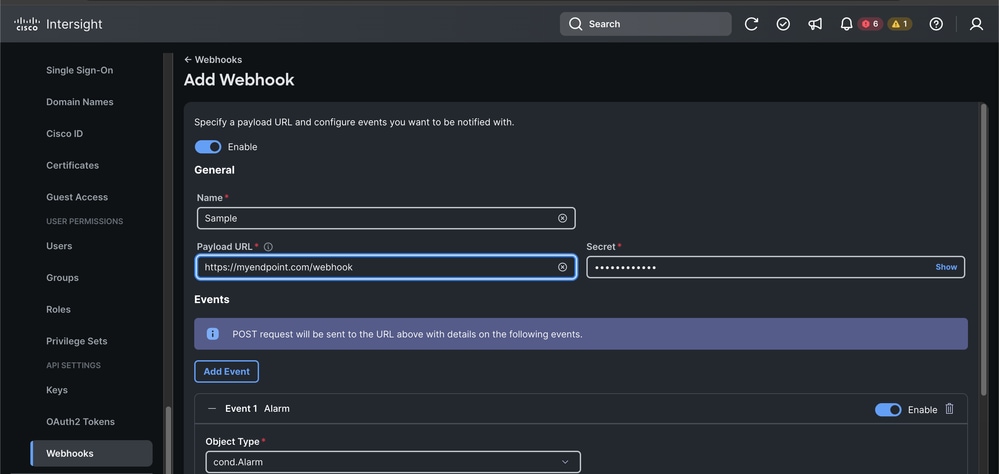Open Guest Access settings
Viewport: 999px width, 474px height.
(77, 197)
